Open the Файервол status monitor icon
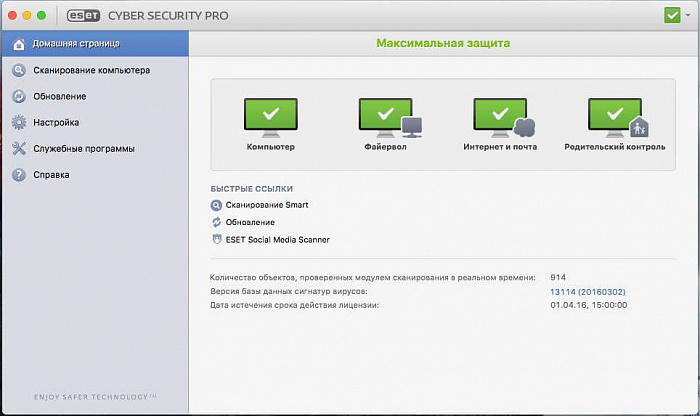Viewport: 700px width, 416px height. pos(385,118)
